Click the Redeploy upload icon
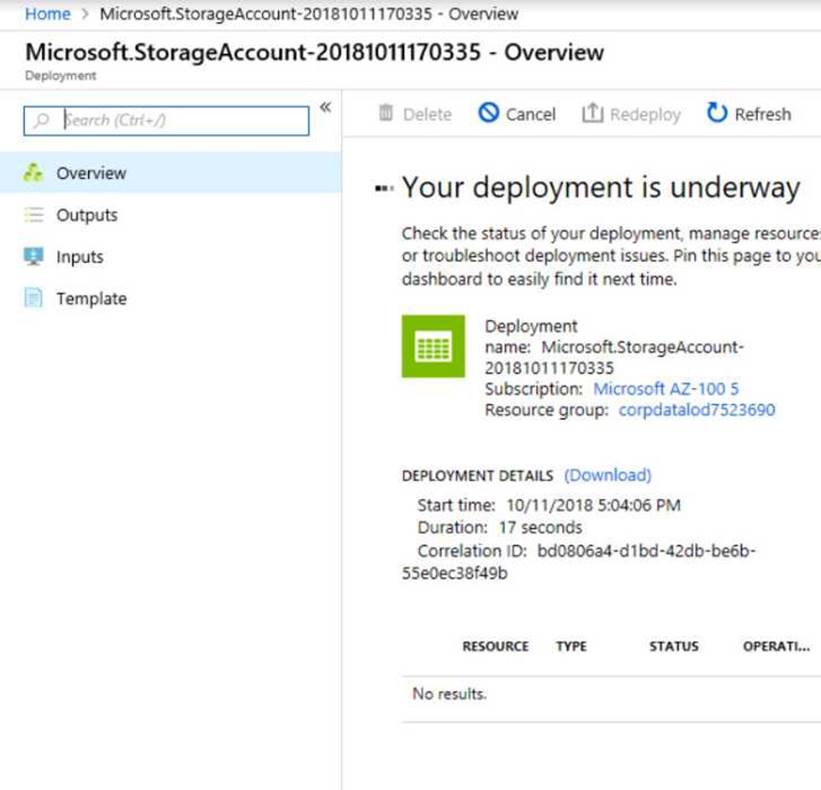 click(592, 113)
